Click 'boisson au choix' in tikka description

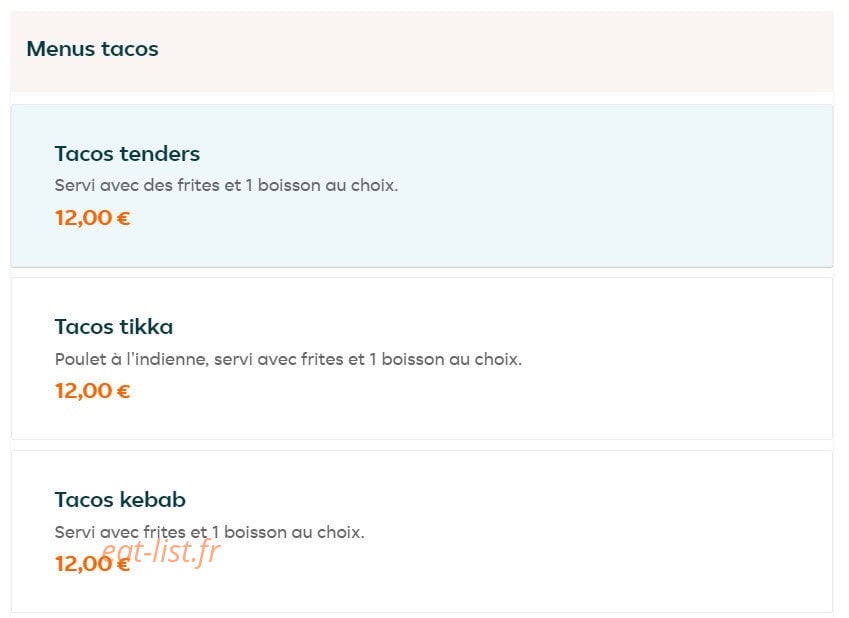(x=452, y=359)
